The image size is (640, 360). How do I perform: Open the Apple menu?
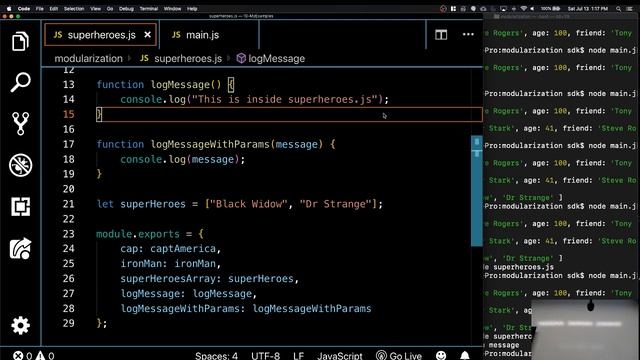(x=9, y=8)
